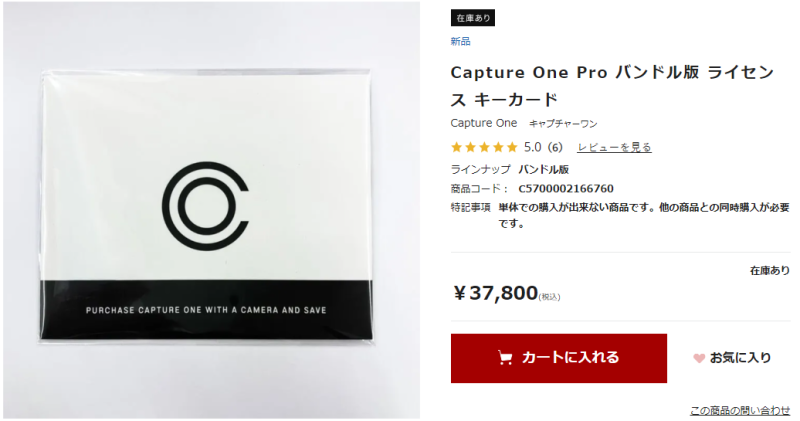Open この商品の問い合わせ inquiry link
800x421 pixels.
pos(740,410)
